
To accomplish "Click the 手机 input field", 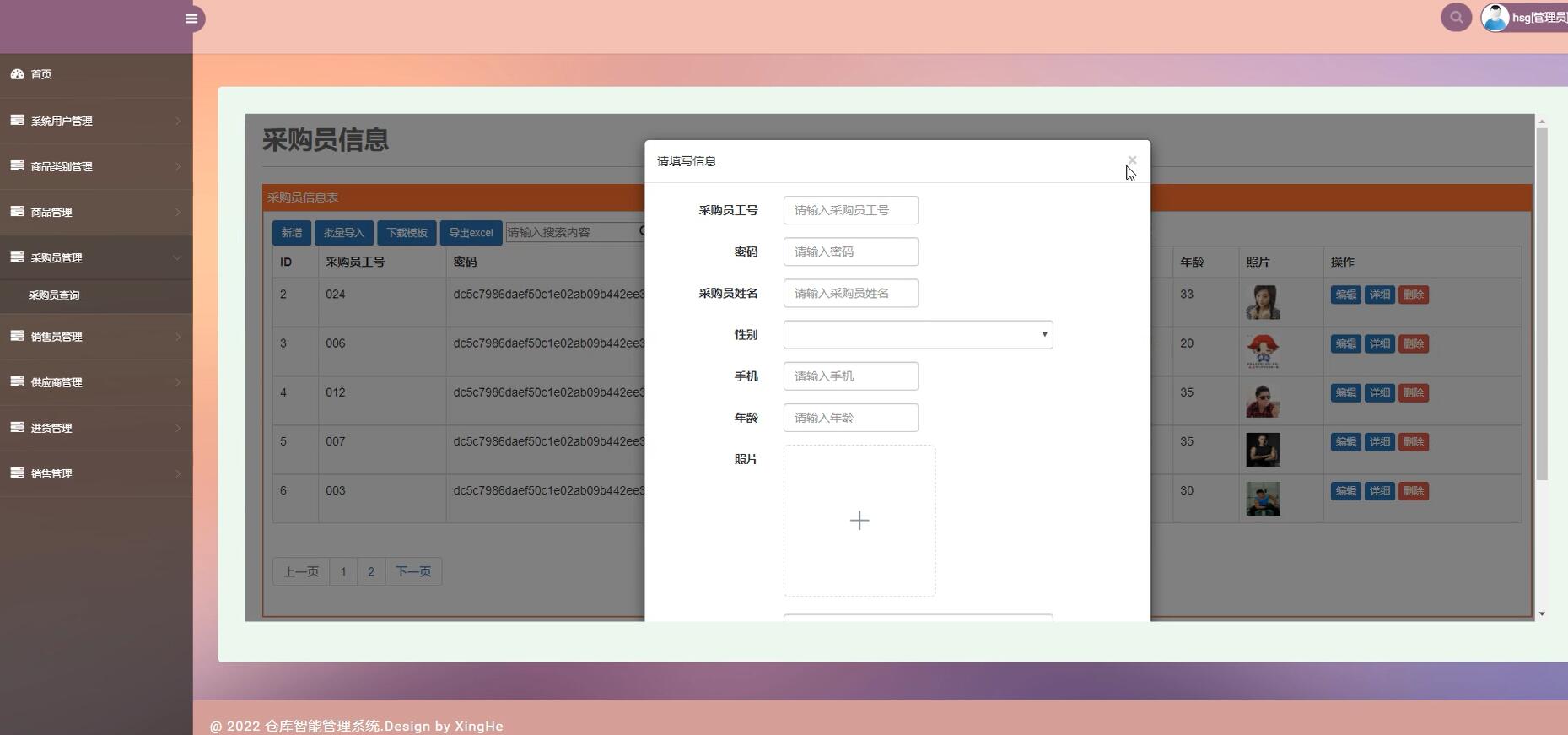I will coord(850,376).
